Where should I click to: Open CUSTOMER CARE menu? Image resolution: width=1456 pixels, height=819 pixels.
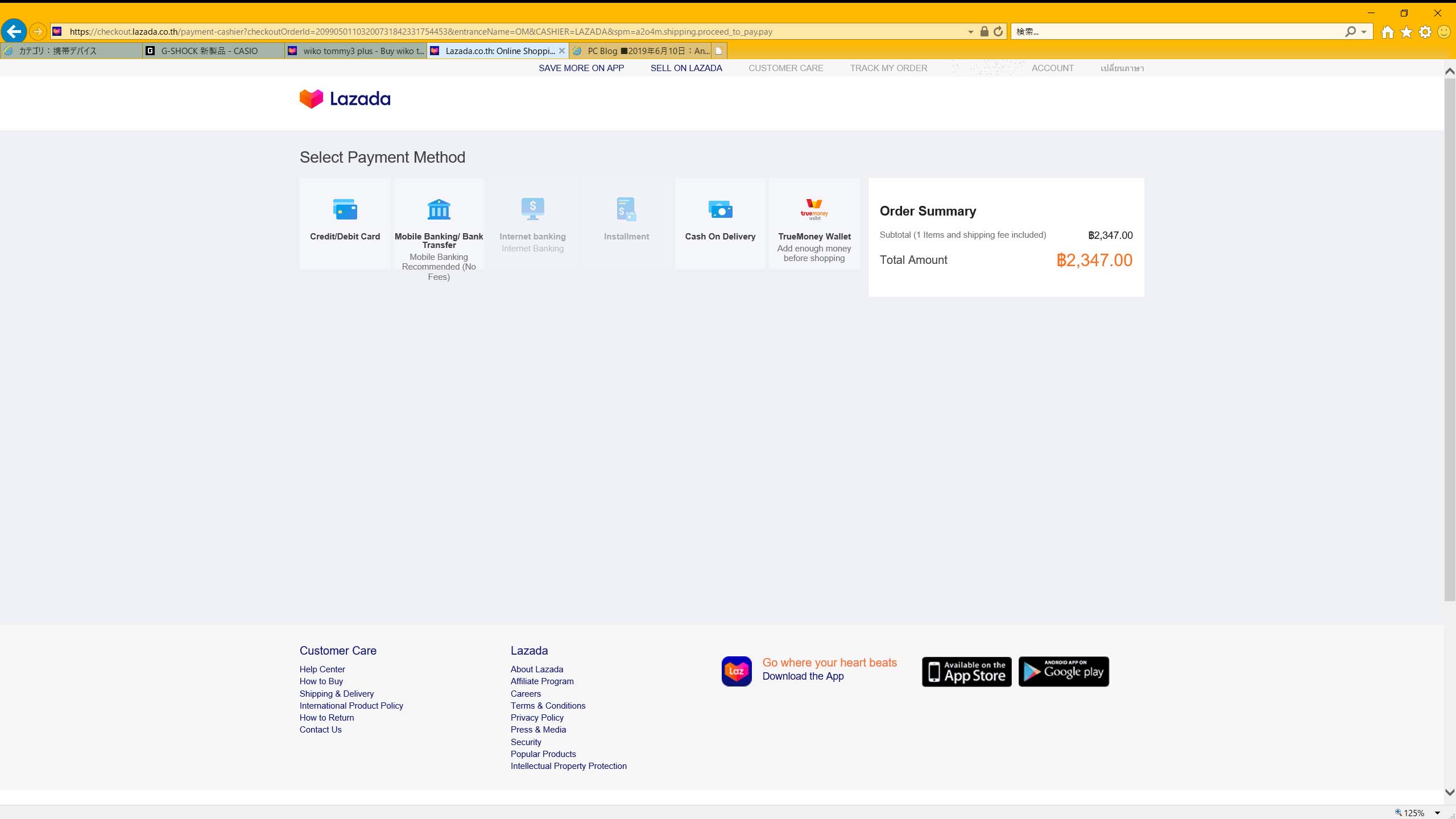[x=786, y=68]
